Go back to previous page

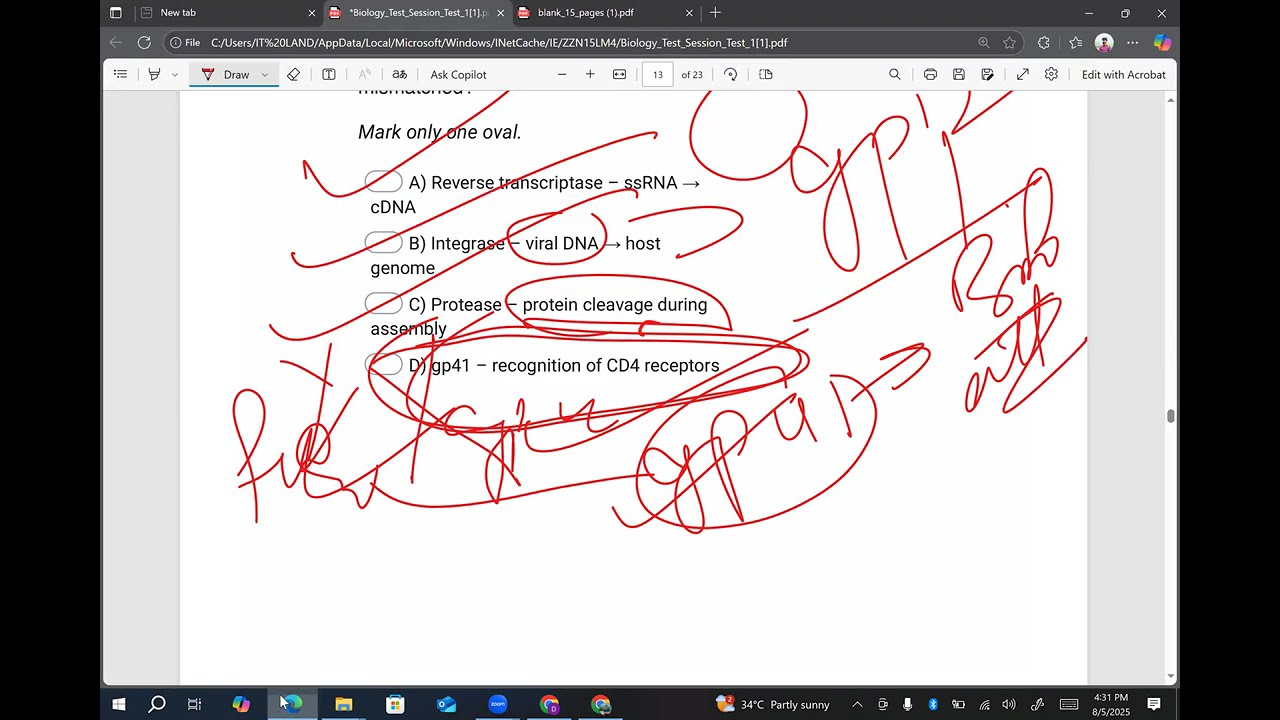116,43
